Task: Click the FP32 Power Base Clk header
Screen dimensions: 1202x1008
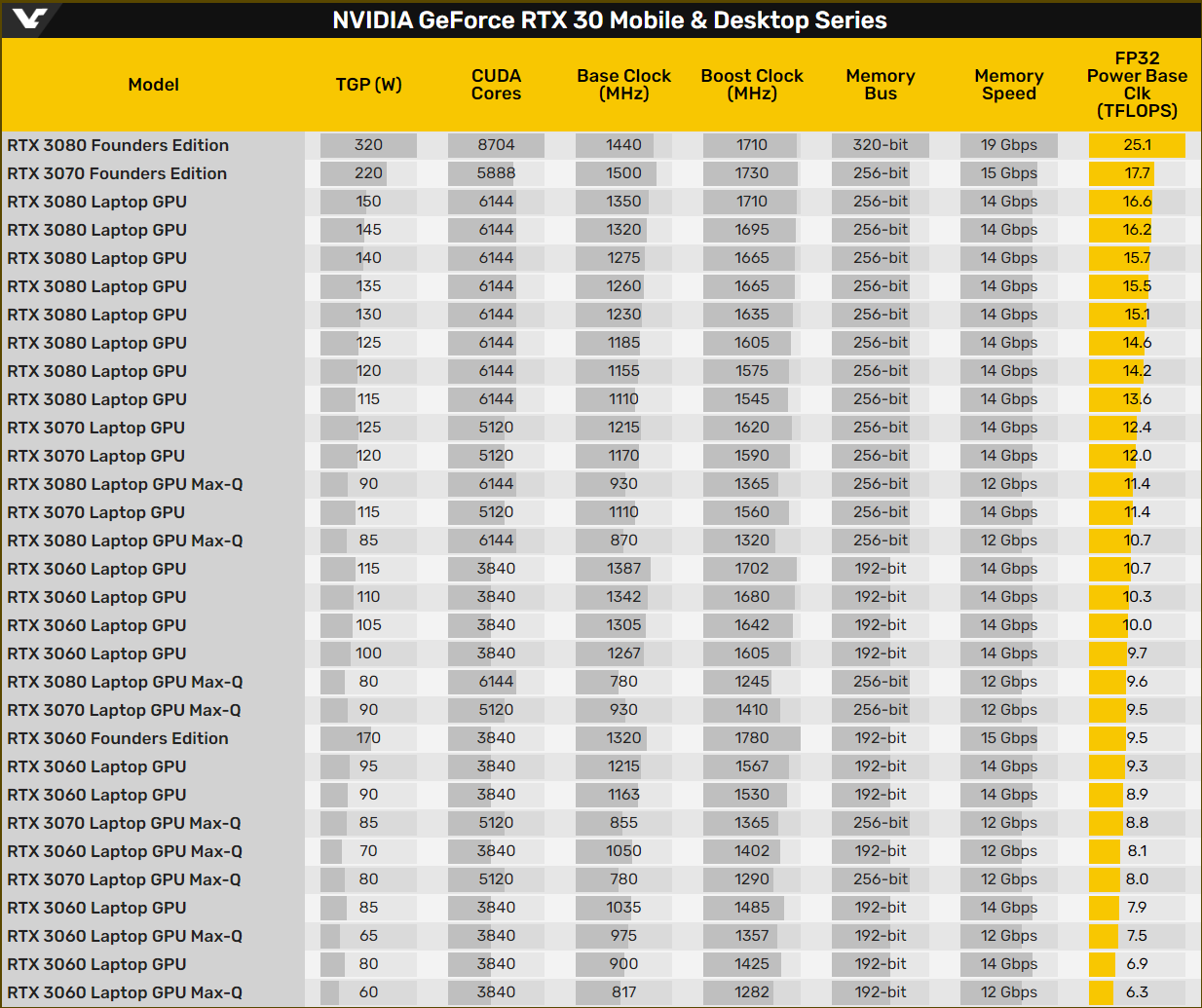Action: pyautogui.click(x=1137, y=85)
